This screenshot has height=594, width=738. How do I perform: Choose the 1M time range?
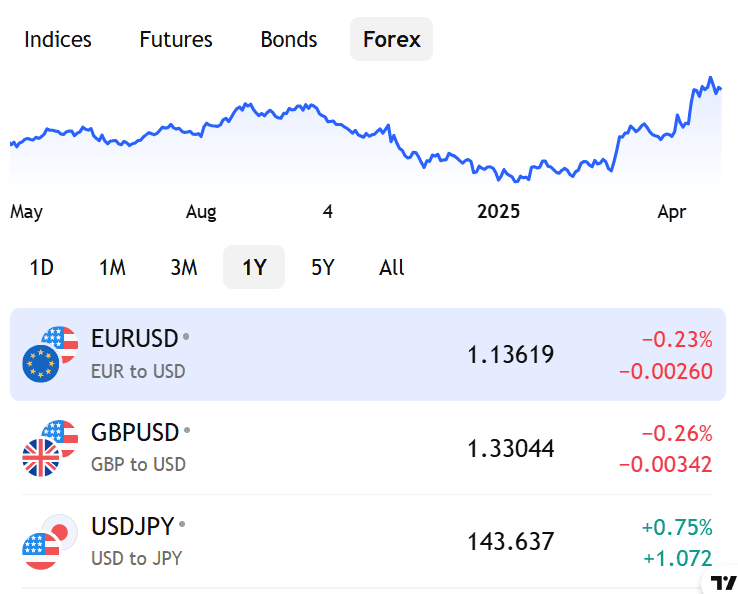112,267
